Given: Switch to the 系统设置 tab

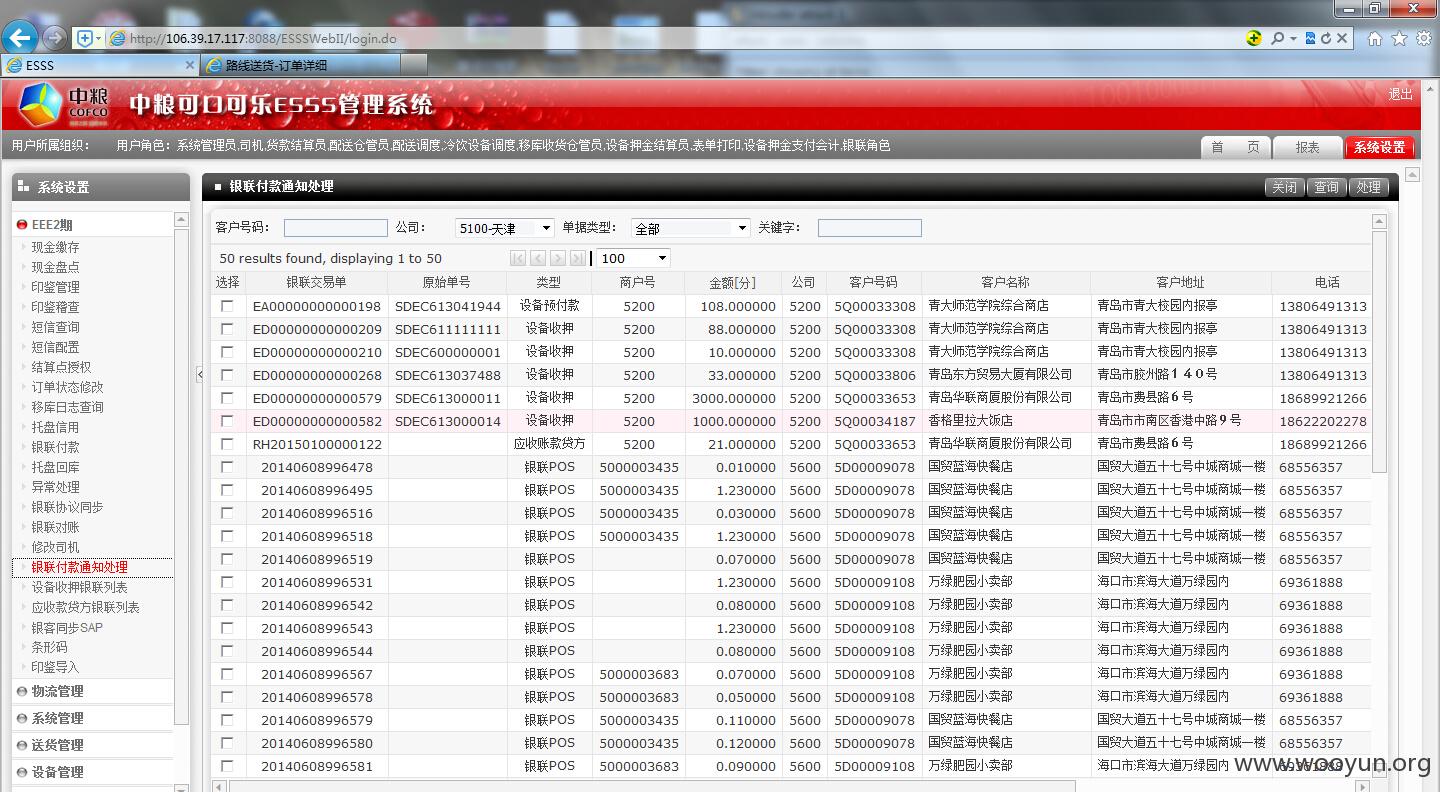Looking at the screenshot, I should (1379, 147).
